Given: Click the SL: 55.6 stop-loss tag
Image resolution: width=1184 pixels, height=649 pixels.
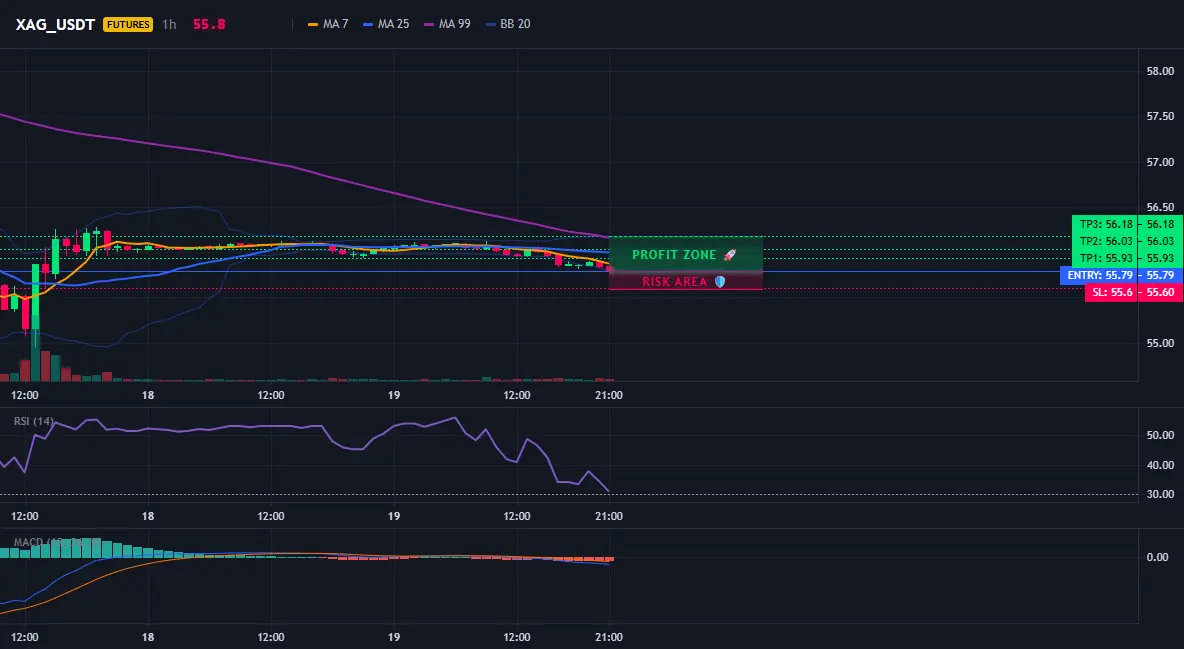Looking at the screenshot, I should pyautogui.click(x=1112, y=292).
